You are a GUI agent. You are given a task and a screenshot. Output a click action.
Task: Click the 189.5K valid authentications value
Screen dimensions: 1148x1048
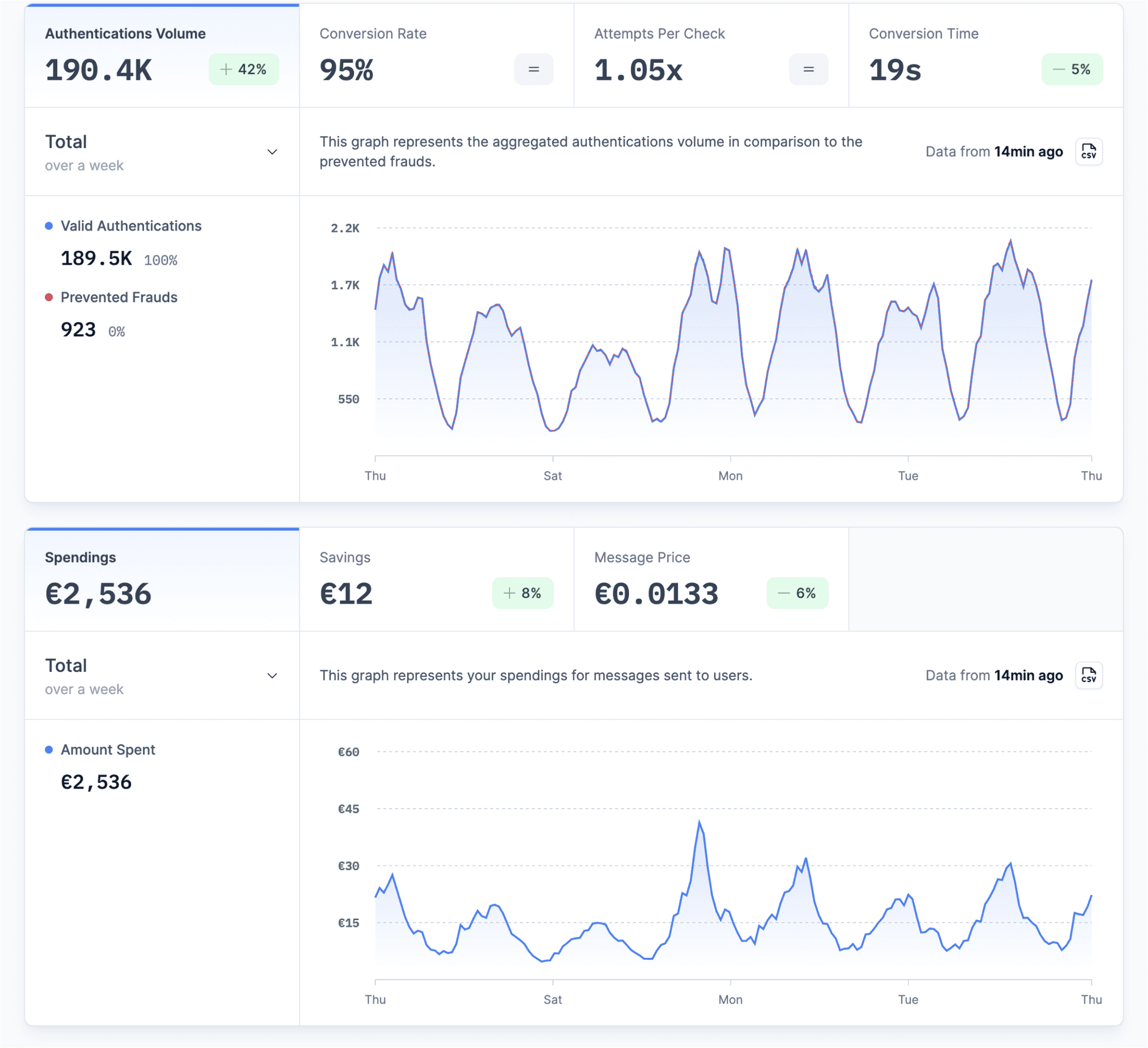pyautogui.click(x=96, y=259)
